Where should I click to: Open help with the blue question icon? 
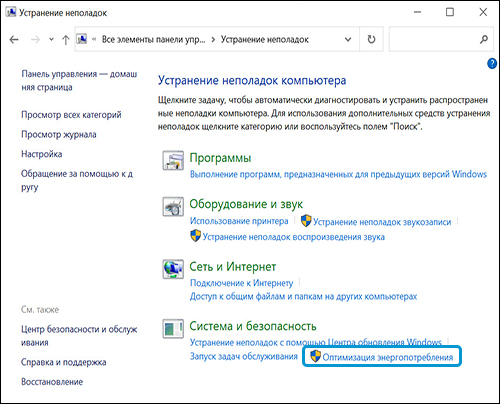[492, 63]
